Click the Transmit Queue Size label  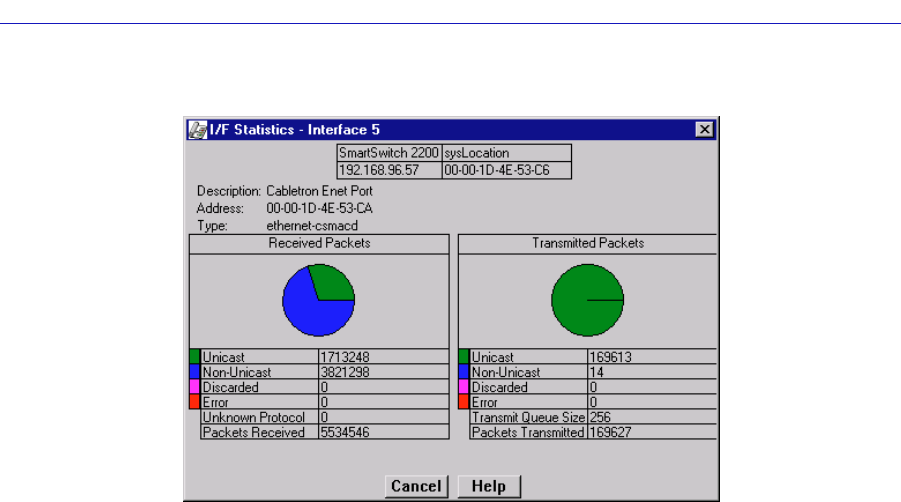528,418
